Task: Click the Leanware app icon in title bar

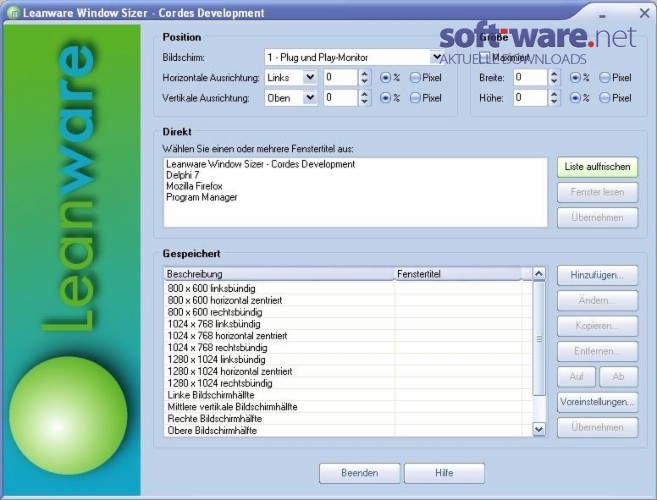Action: point(13,13)
